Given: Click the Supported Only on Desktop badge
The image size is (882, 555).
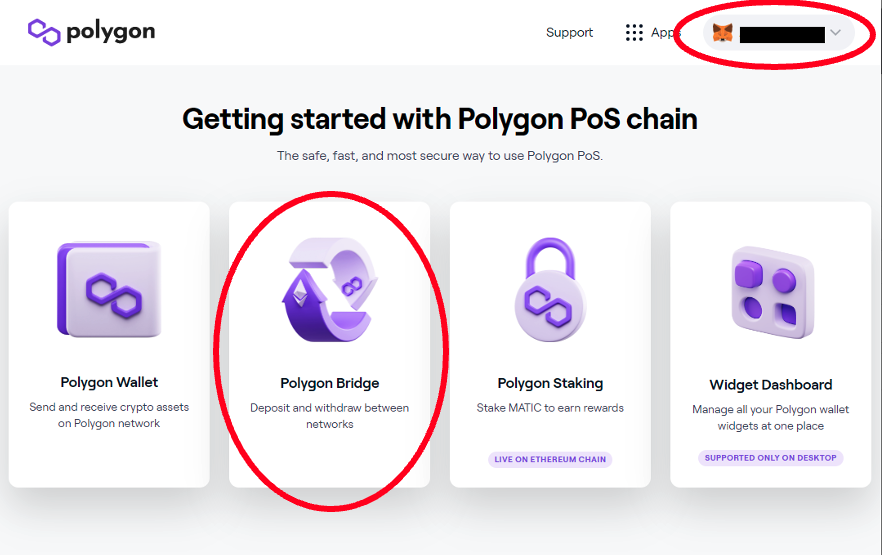Looking at the screenshot, I should pos(770,458).
